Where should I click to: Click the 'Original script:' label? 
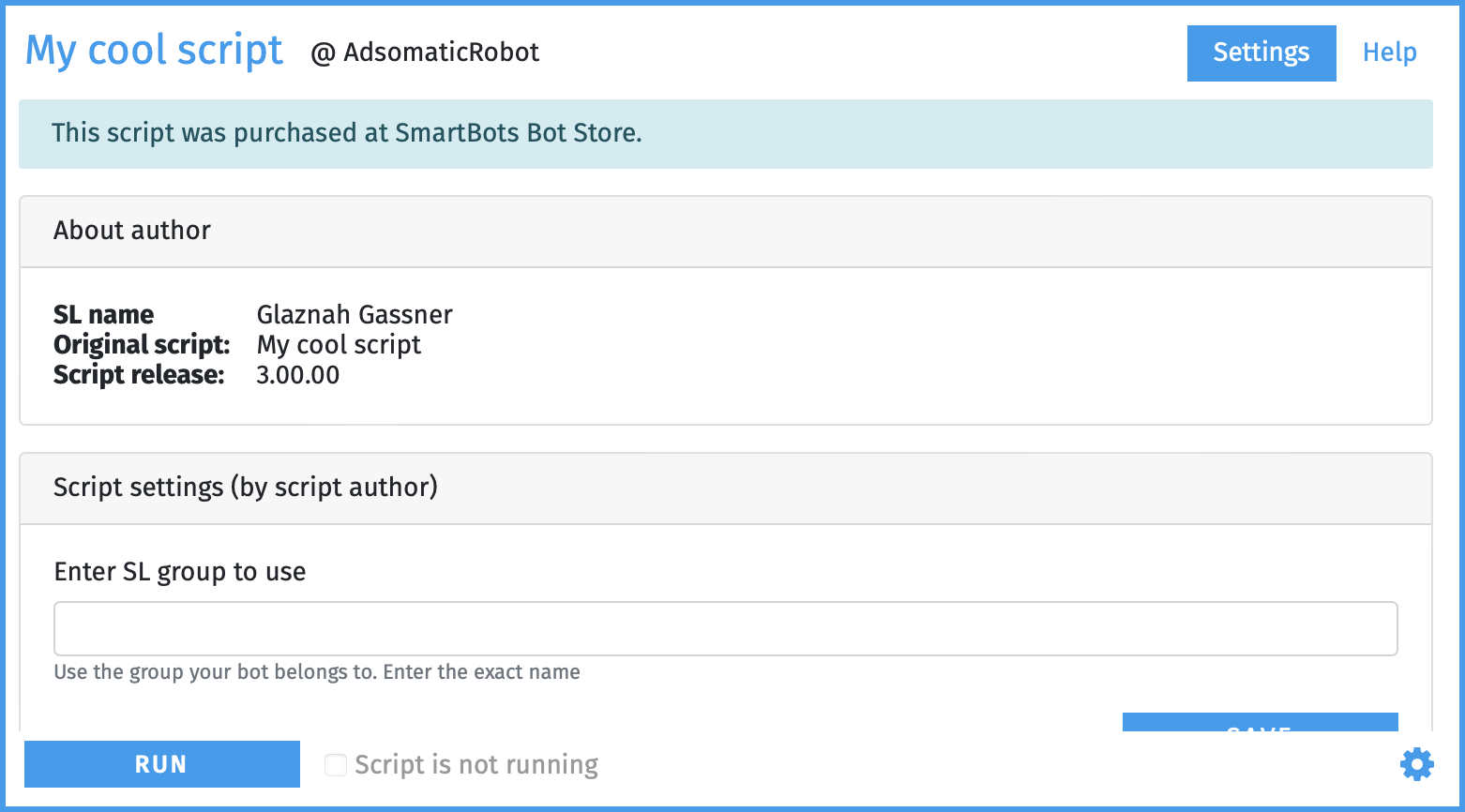[x=142, y=345]
